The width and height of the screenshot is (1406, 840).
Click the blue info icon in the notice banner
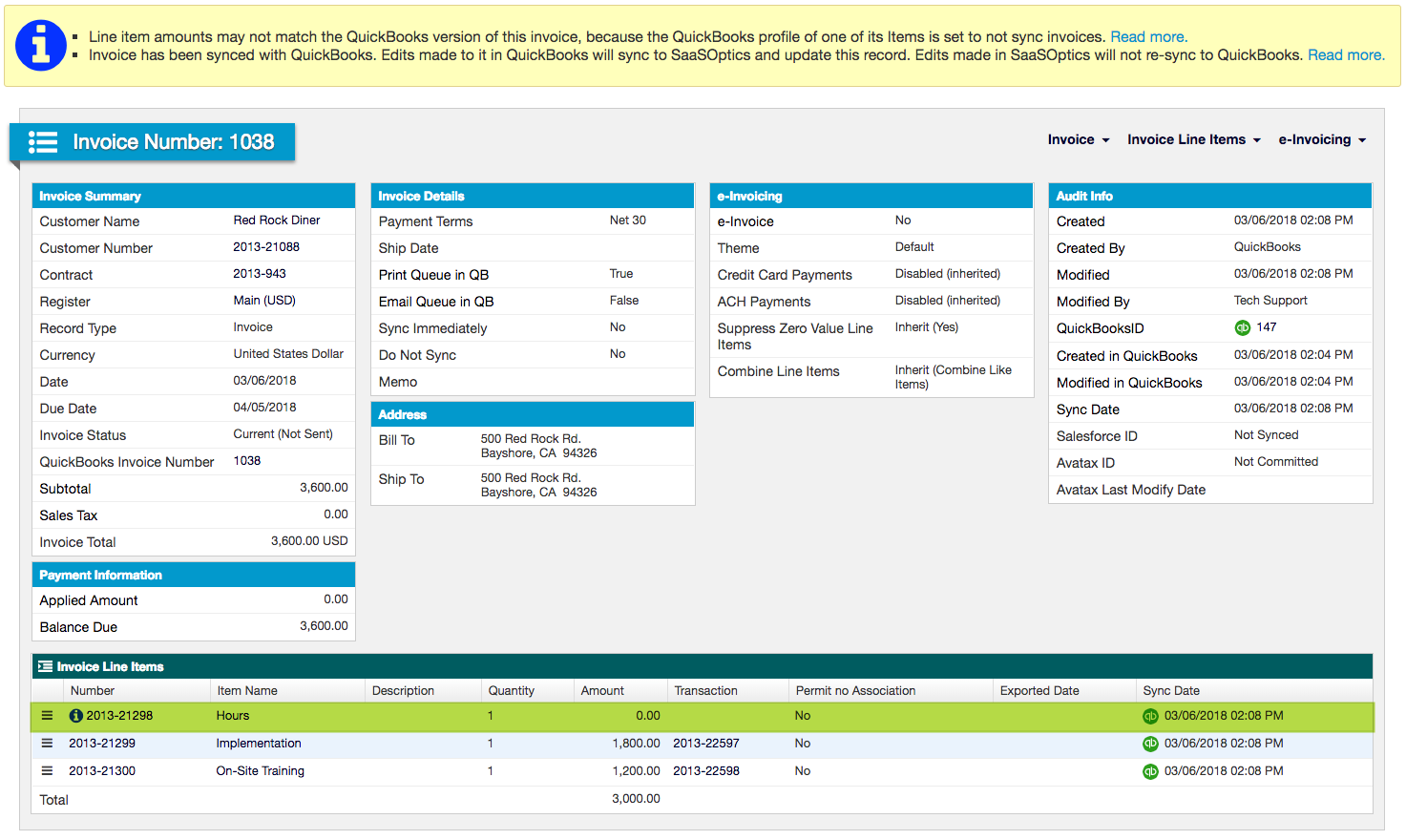pos(41,45)
